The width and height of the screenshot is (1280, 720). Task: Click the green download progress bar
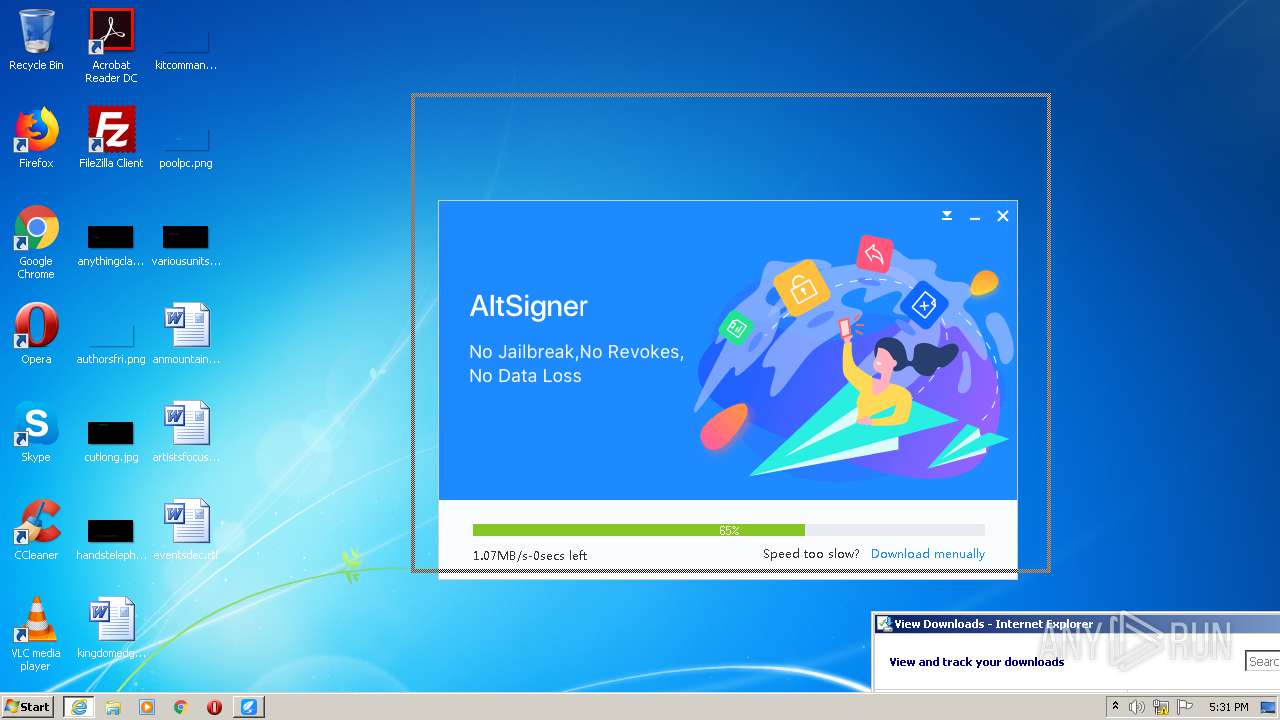[x=729, y=530]
